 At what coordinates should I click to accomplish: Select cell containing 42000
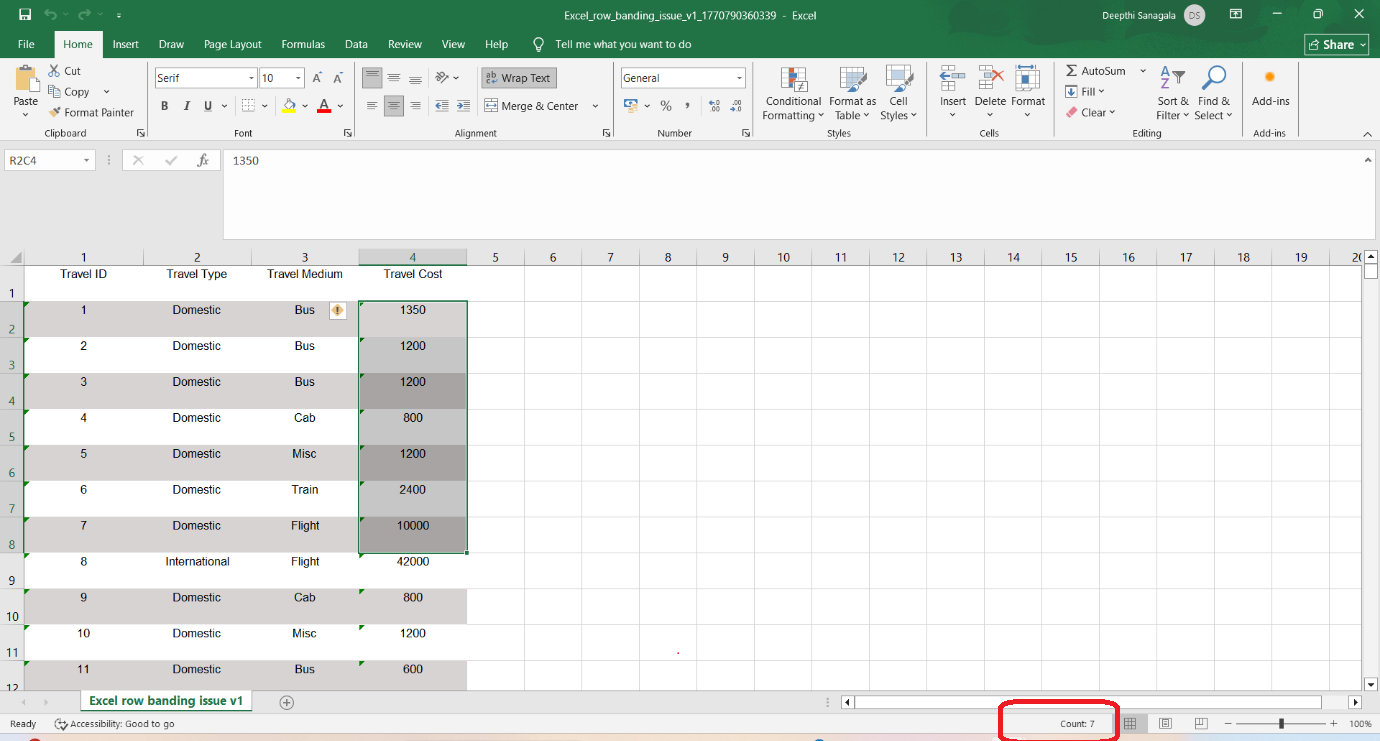coord(413,570)
